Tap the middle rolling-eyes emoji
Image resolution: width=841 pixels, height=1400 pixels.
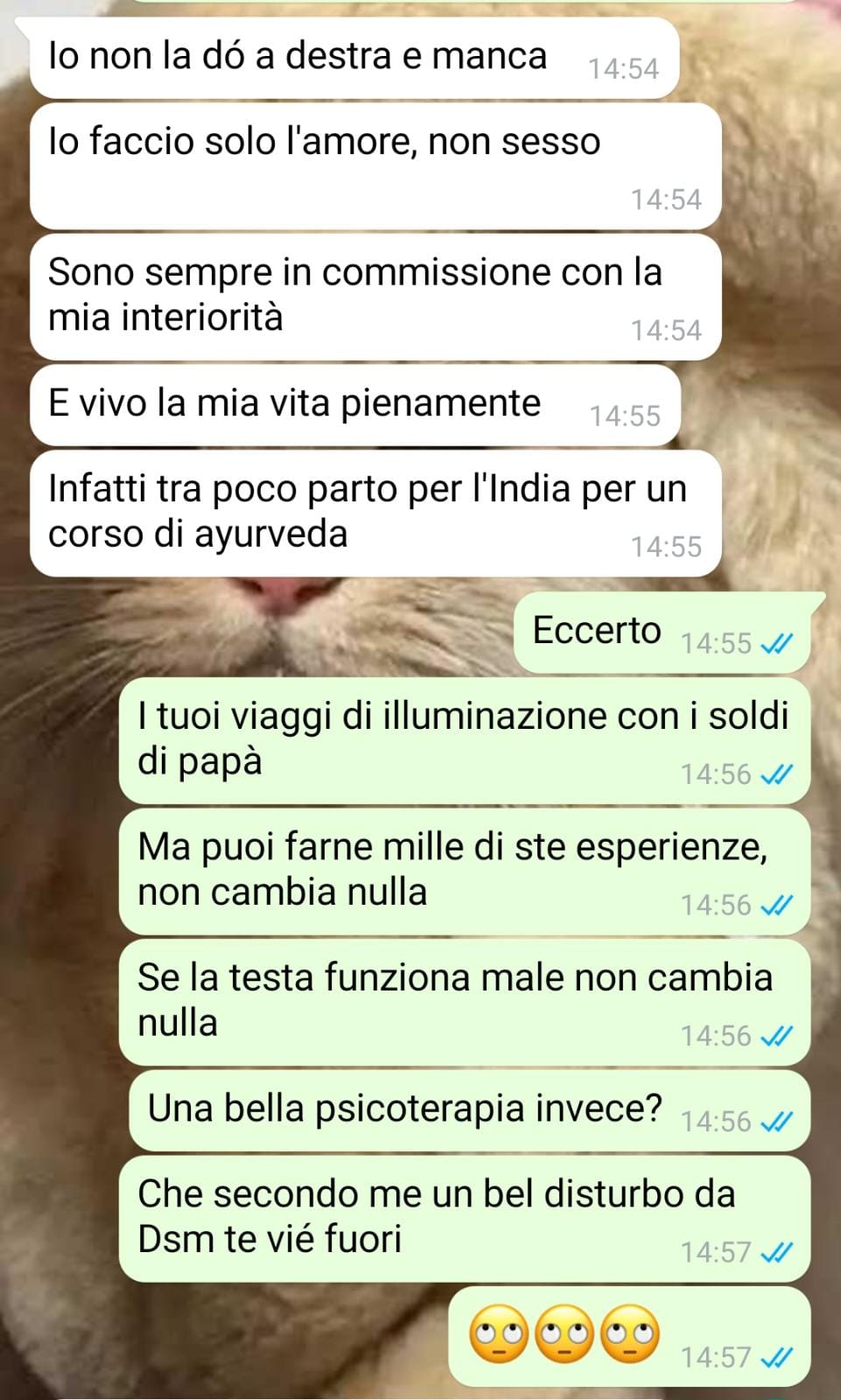[x=564, y=1335]
